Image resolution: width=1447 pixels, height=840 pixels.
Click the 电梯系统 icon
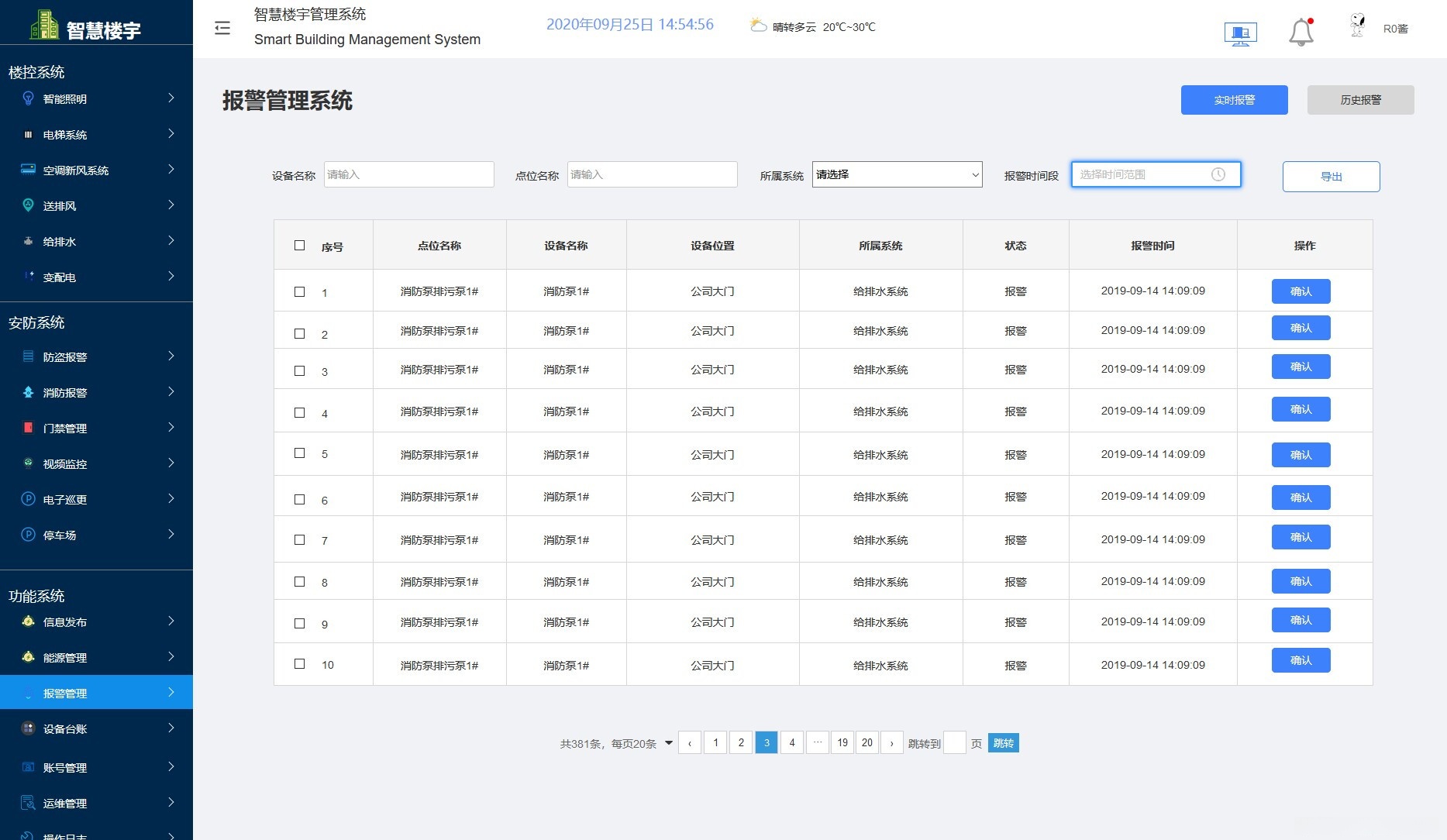[28, 135]
